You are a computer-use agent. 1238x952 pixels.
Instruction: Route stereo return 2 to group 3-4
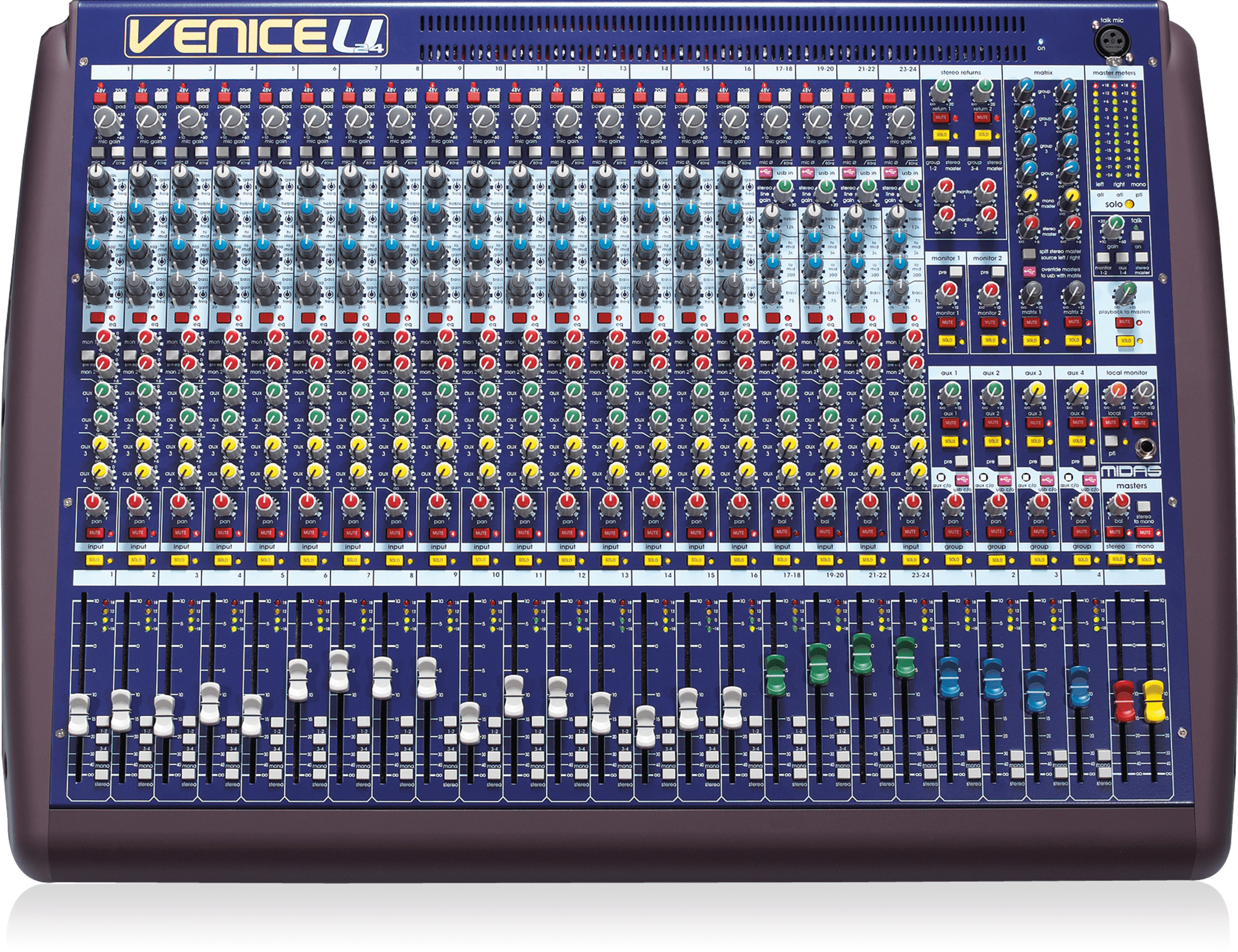(974, 152)
